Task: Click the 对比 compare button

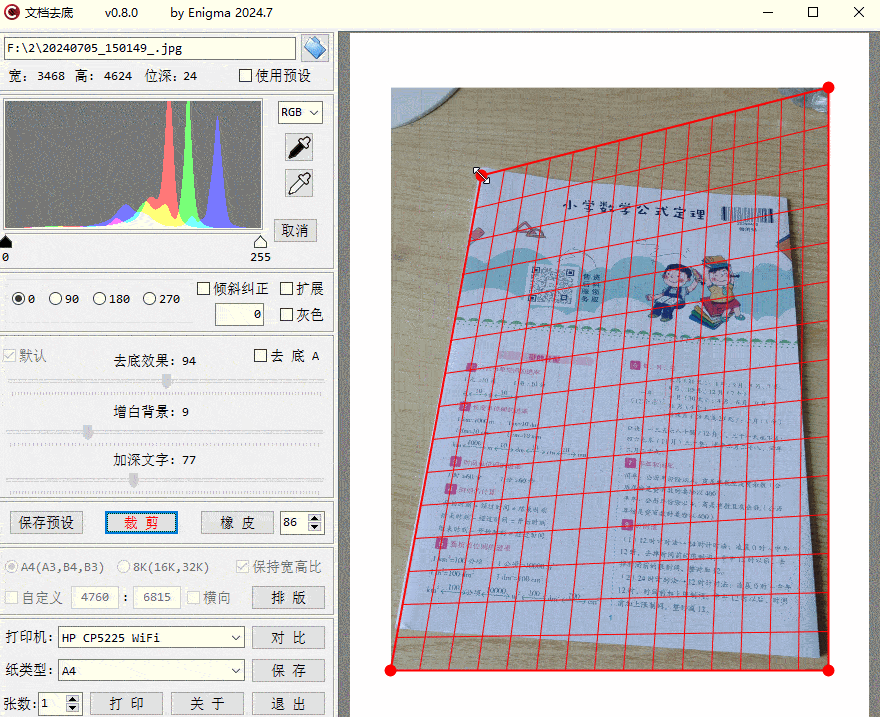Action: point(288,638)
